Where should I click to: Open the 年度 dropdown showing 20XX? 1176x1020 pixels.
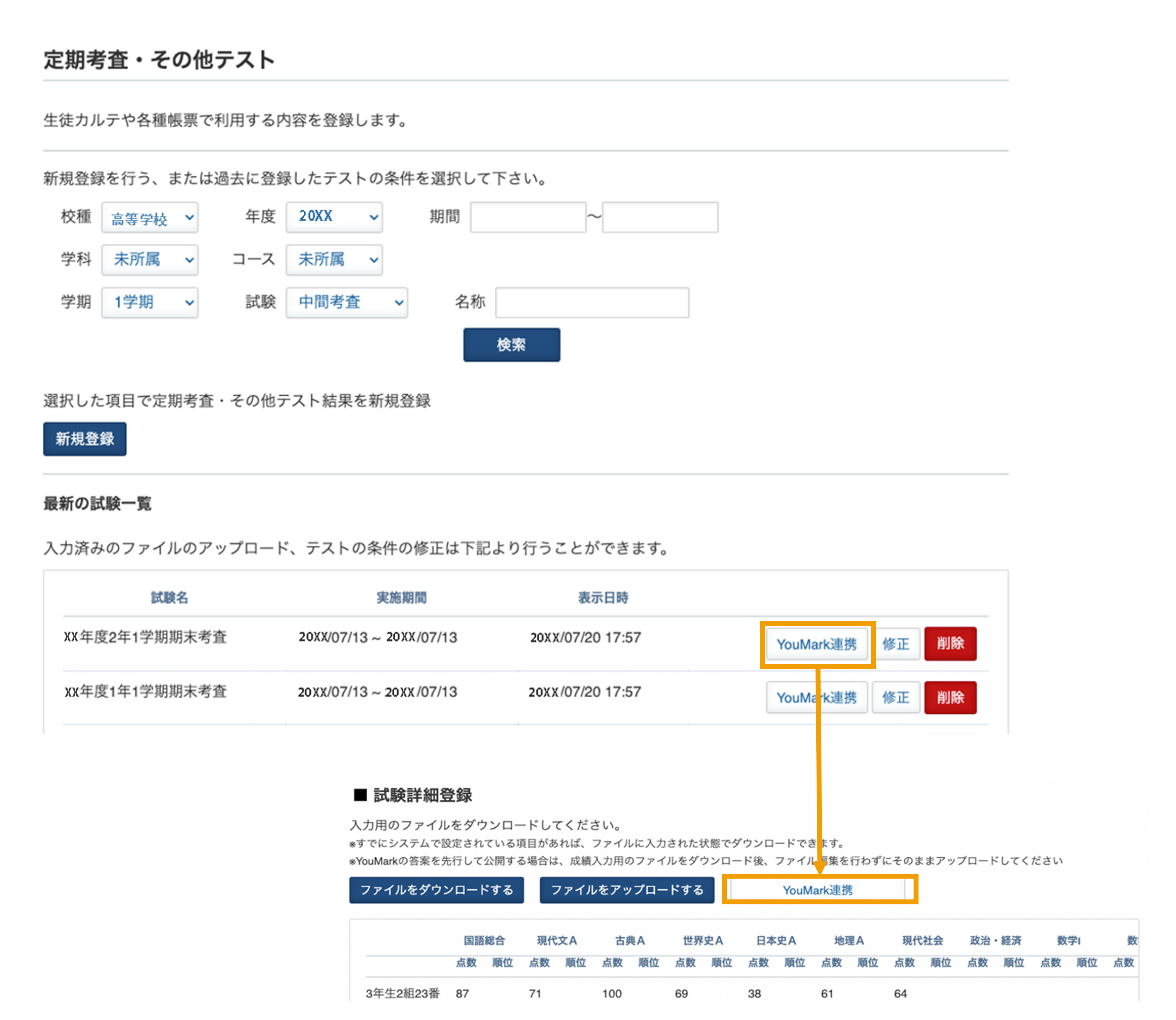pyautogui.click(x=334, y=217)
